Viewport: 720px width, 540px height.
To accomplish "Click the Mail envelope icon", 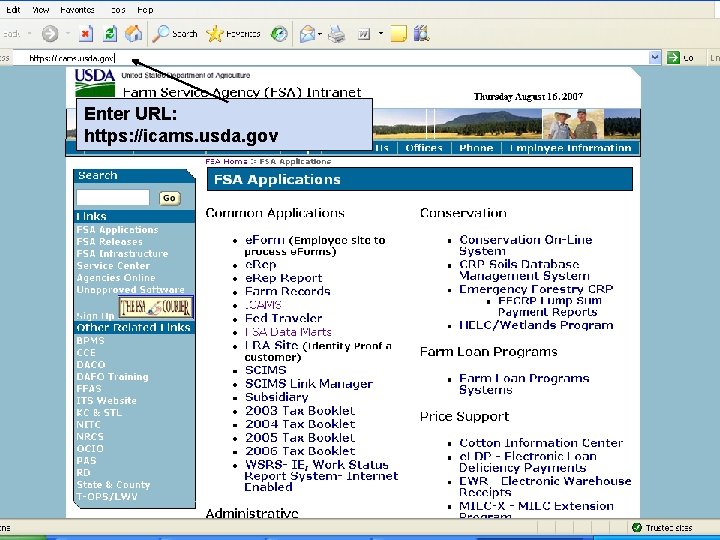I will 307,34.
